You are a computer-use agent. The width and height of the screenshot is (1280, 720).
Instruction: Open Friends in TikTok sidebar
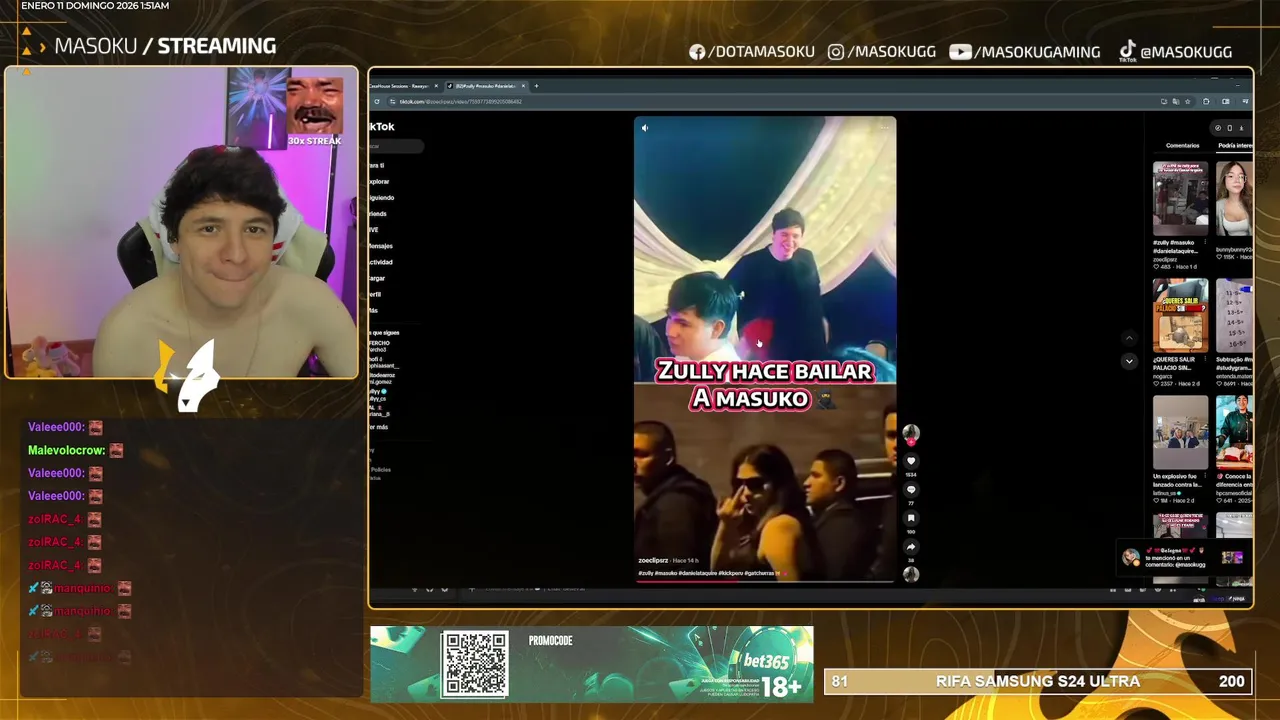pyautogui.click(x=378, y=213)
